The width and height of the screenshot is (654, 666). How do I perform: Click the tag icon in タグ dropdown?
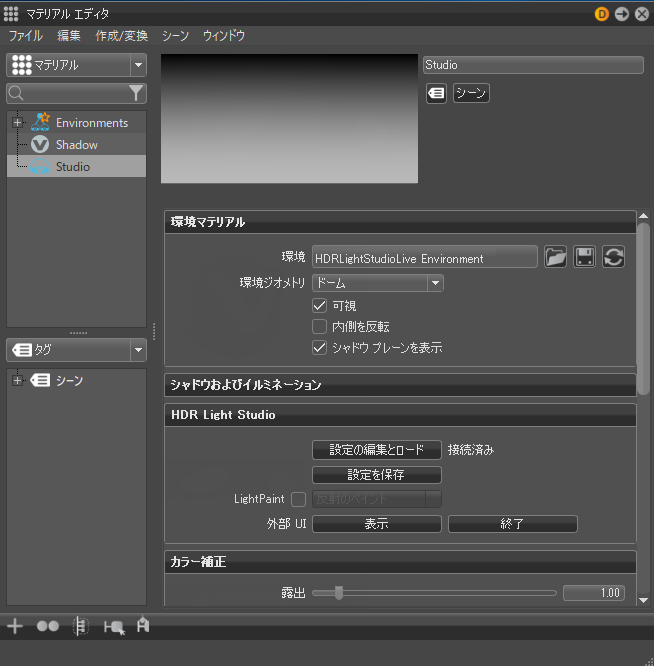coord(22,350)
